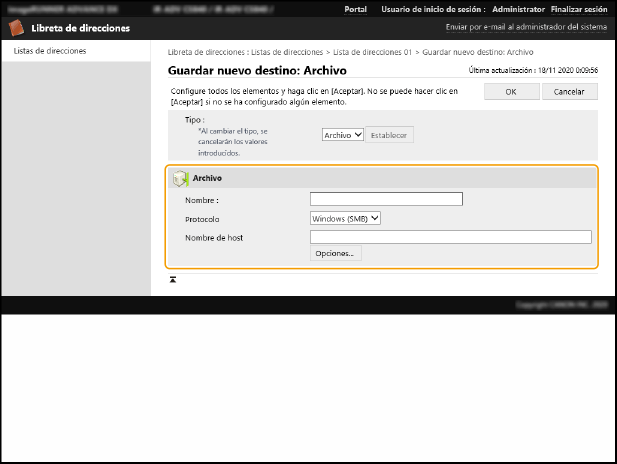The image size is (617, 464).
Task: Click the back-to-top arrow icon
Action: (x=173, y=279)
